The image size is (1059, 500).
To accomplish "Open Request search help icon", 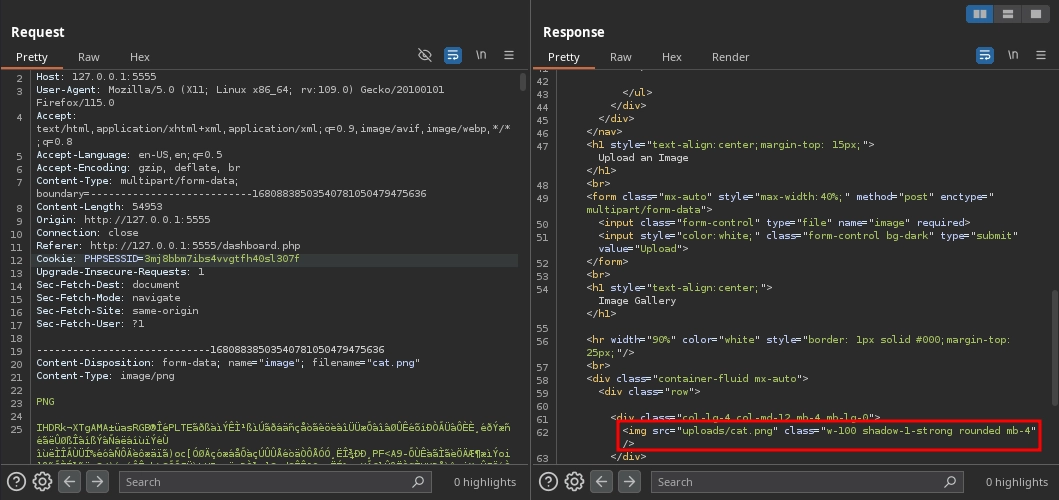I will [x=15, y=482].
